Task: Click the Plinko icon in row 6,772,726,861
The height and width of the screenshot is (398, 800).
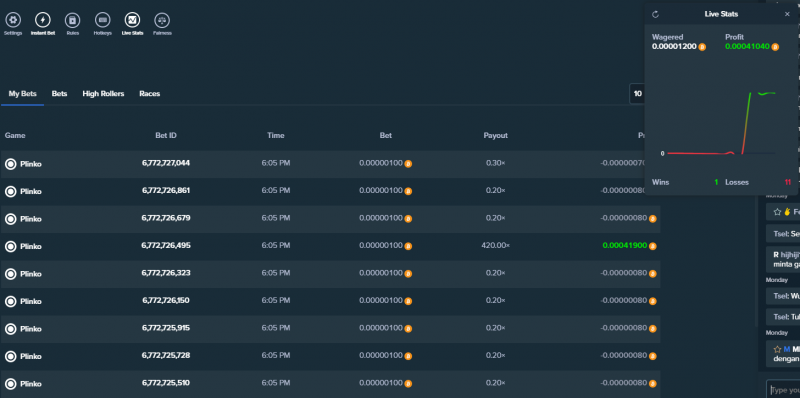Action: pos(10,192)
